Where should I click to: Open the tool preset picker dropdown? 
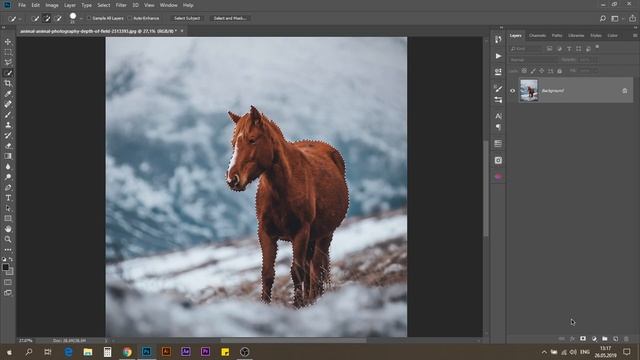19,18
